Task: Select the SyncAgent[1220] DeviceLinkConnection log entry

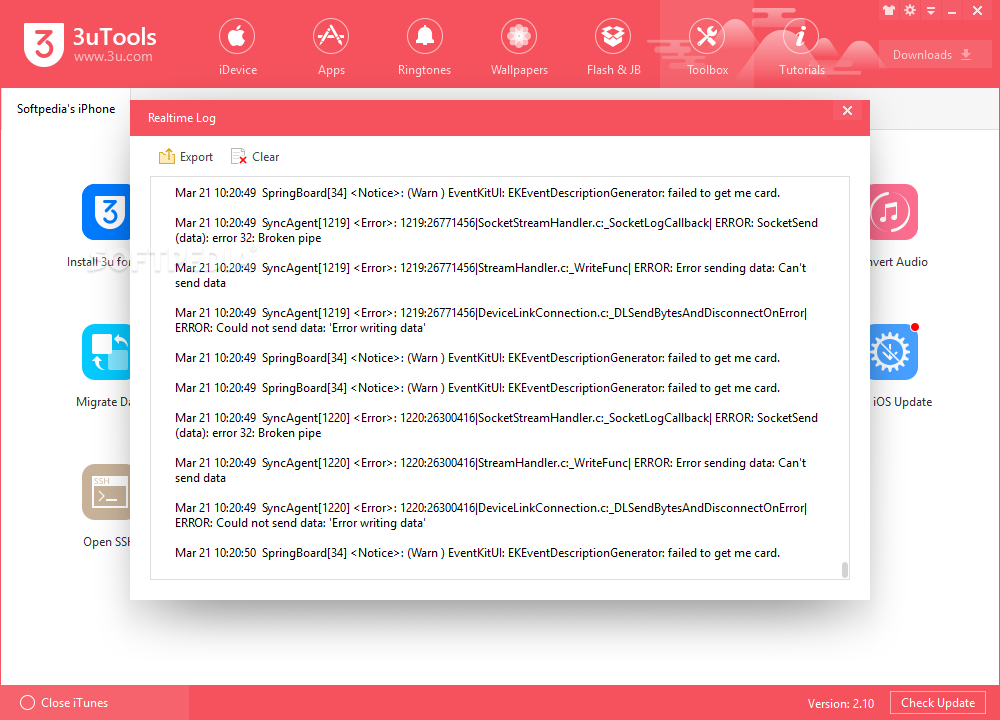Action: [x=491, y=515]
